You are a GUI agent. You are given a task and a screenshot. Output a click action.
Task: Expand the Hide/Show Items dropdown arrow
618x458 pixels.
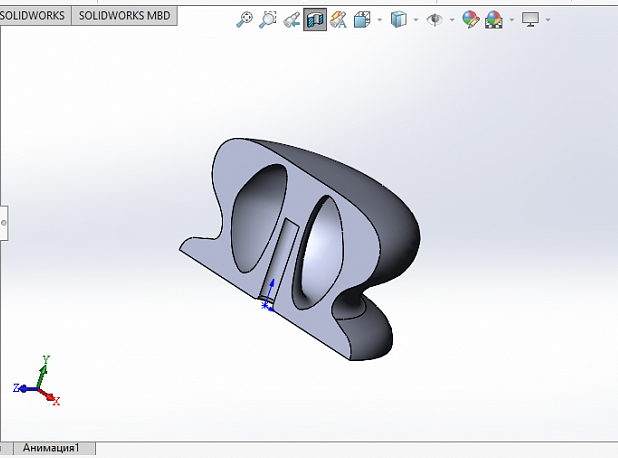pos(452,19)
